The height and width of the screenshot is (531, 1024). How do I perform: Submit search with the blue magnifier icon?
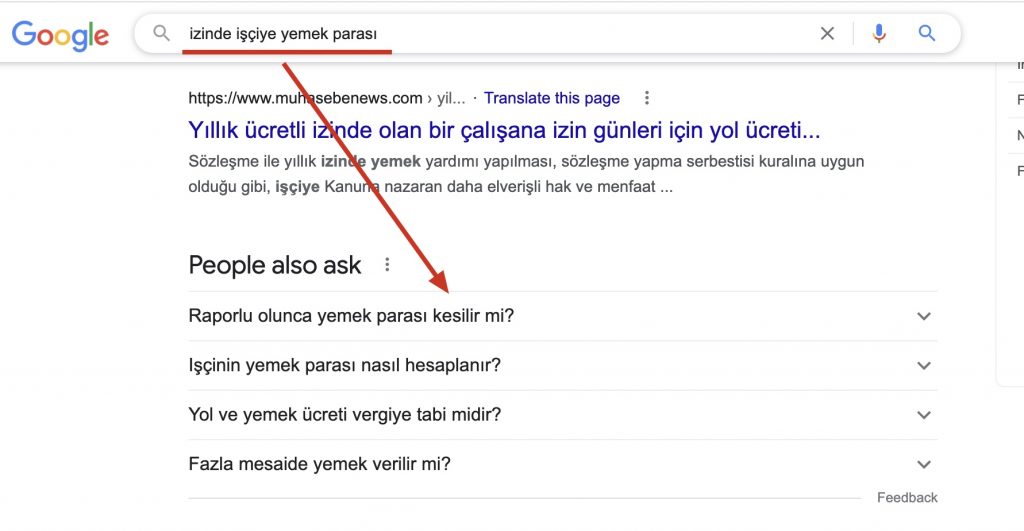pos(927,33)
